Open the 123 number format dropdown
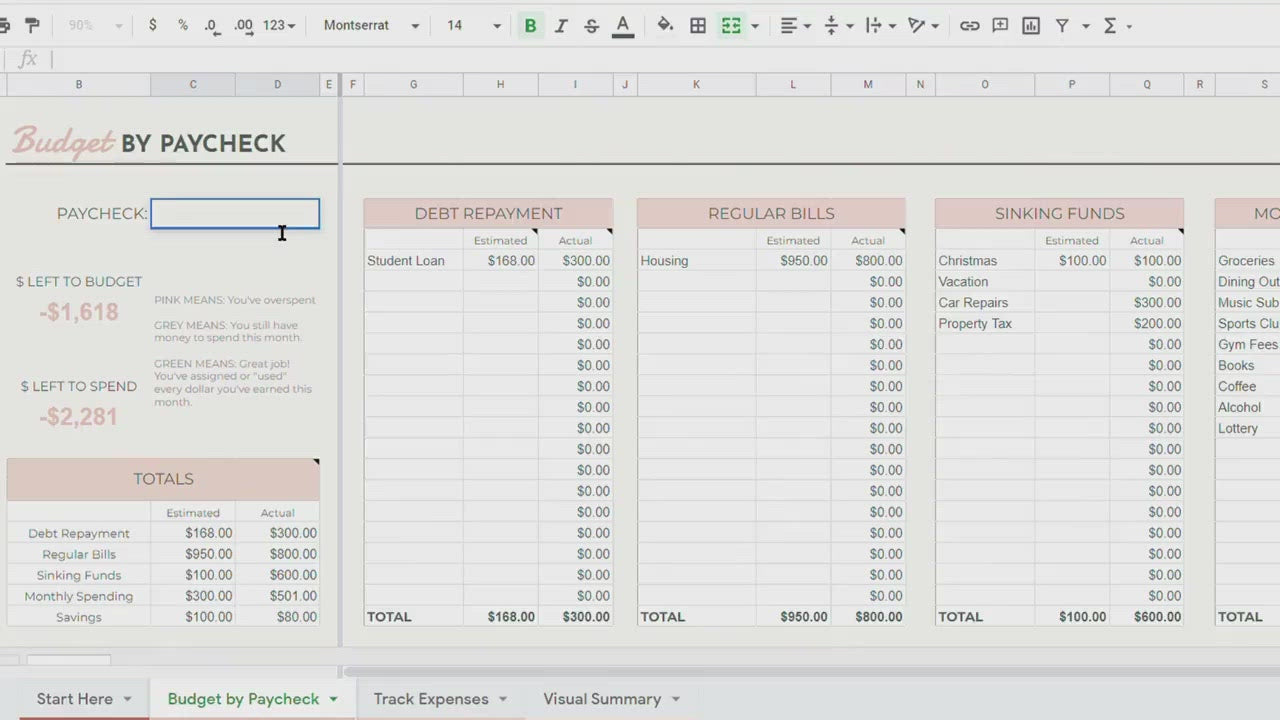The width and height of the screenshot is (1280, 720). click(279, 25)
